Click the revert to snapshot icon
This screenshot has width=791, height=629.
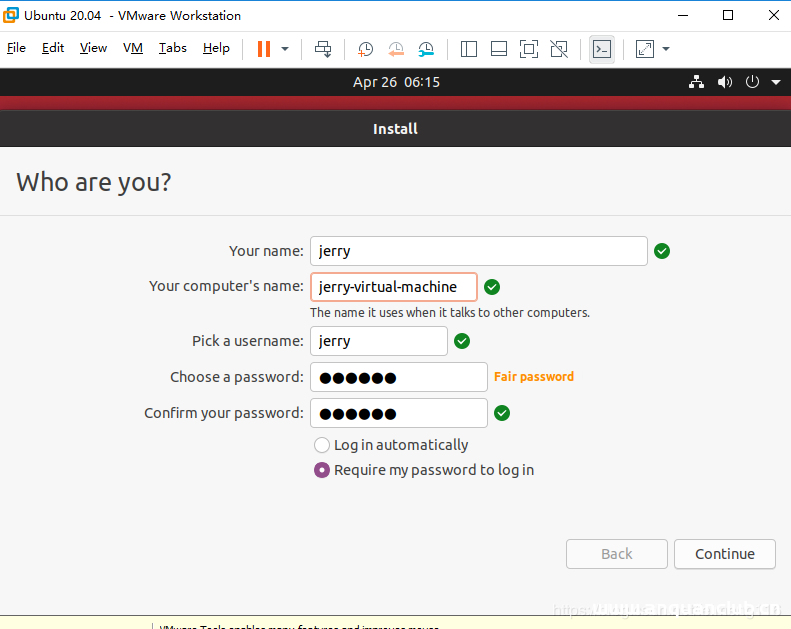coord(396,49)
